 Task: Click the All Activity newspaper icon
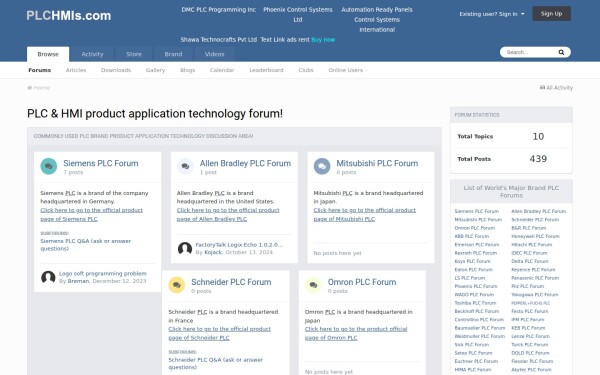coord(542,88)
